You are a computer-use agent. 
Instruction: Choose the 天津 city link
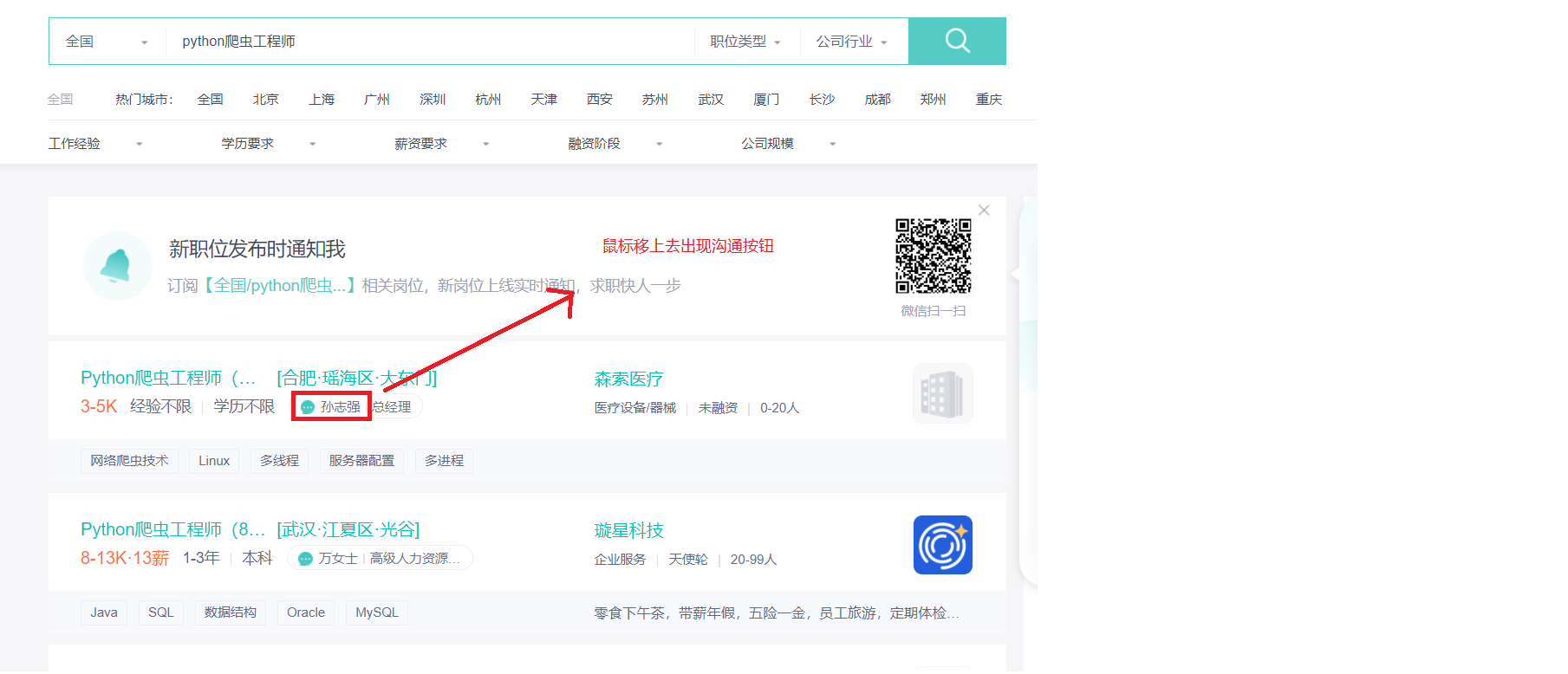coord(544,100)
